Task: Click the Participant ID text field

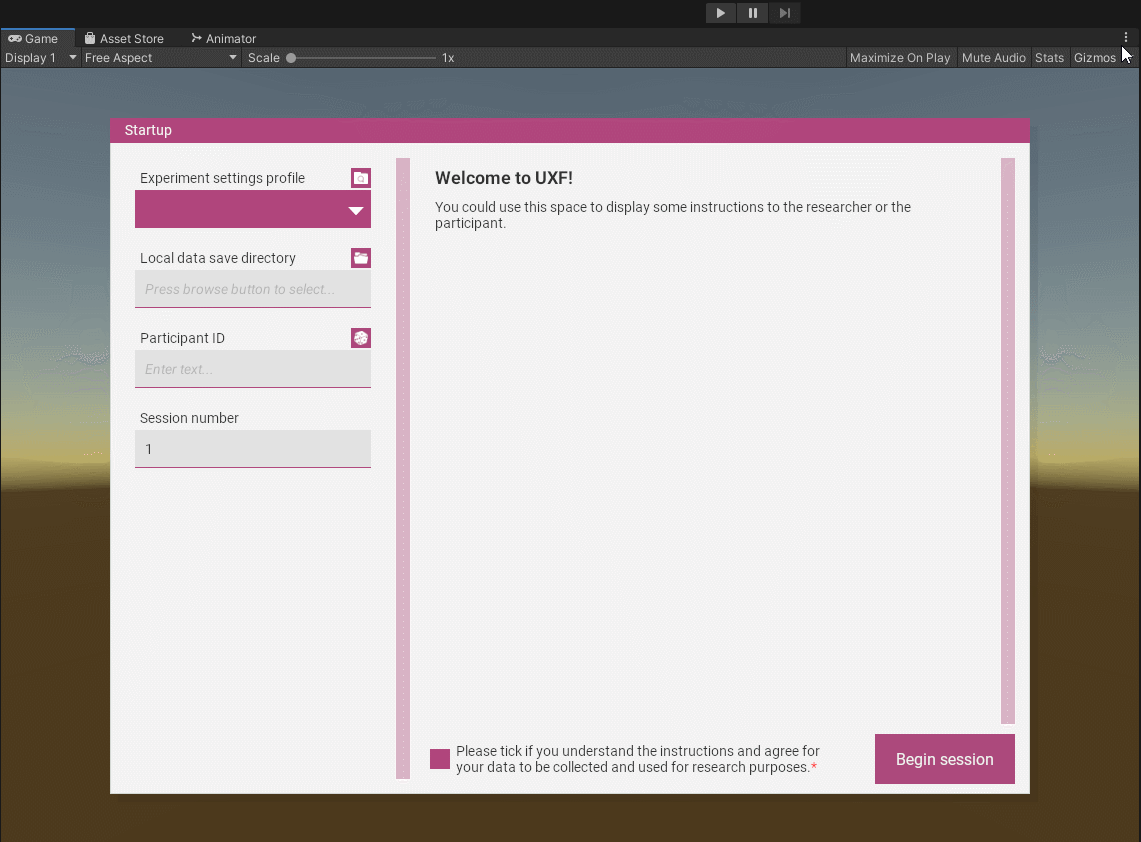Action: 253,369
